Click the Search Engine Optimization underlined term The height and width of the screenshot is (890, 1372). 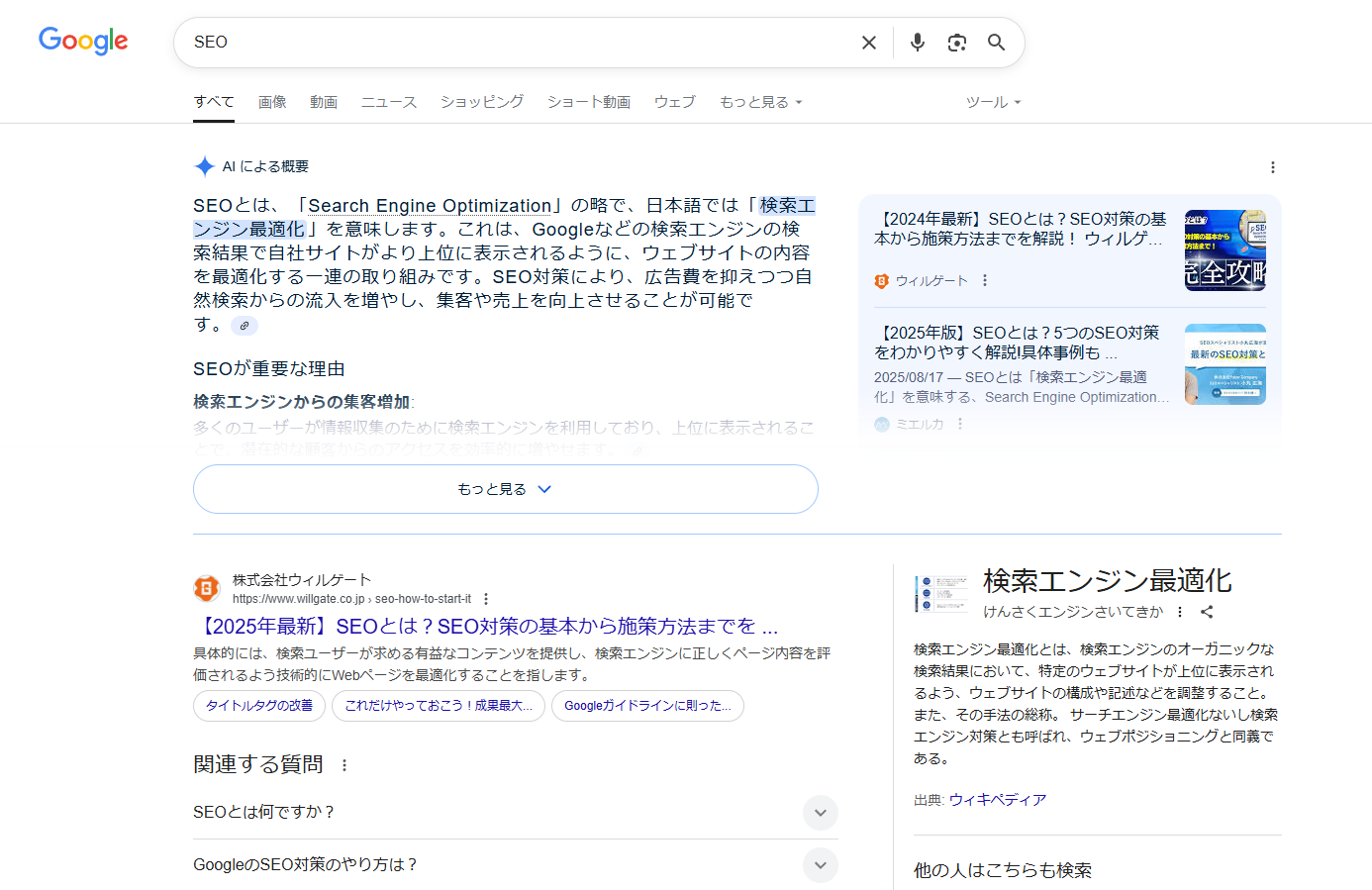(430, 205)
